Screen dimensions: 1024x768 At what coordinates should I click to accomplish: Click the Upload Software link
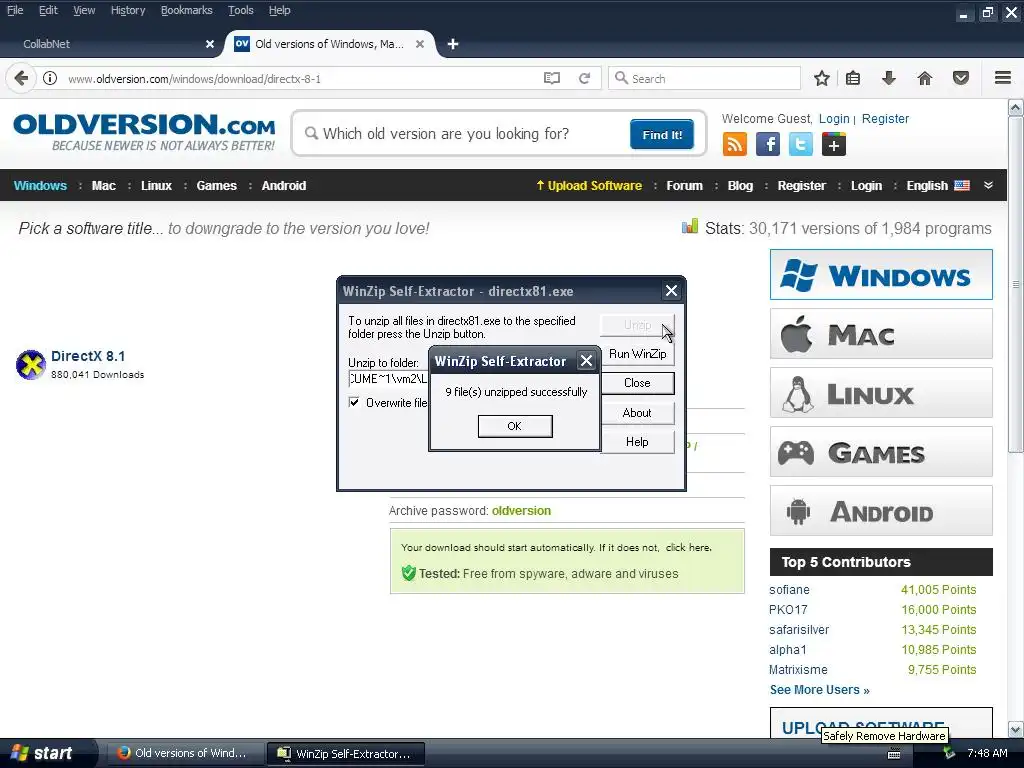589,185
